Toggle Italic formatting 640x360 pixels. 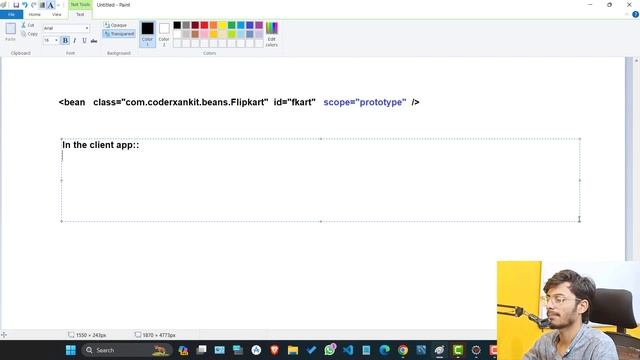[x=75, y=40]
